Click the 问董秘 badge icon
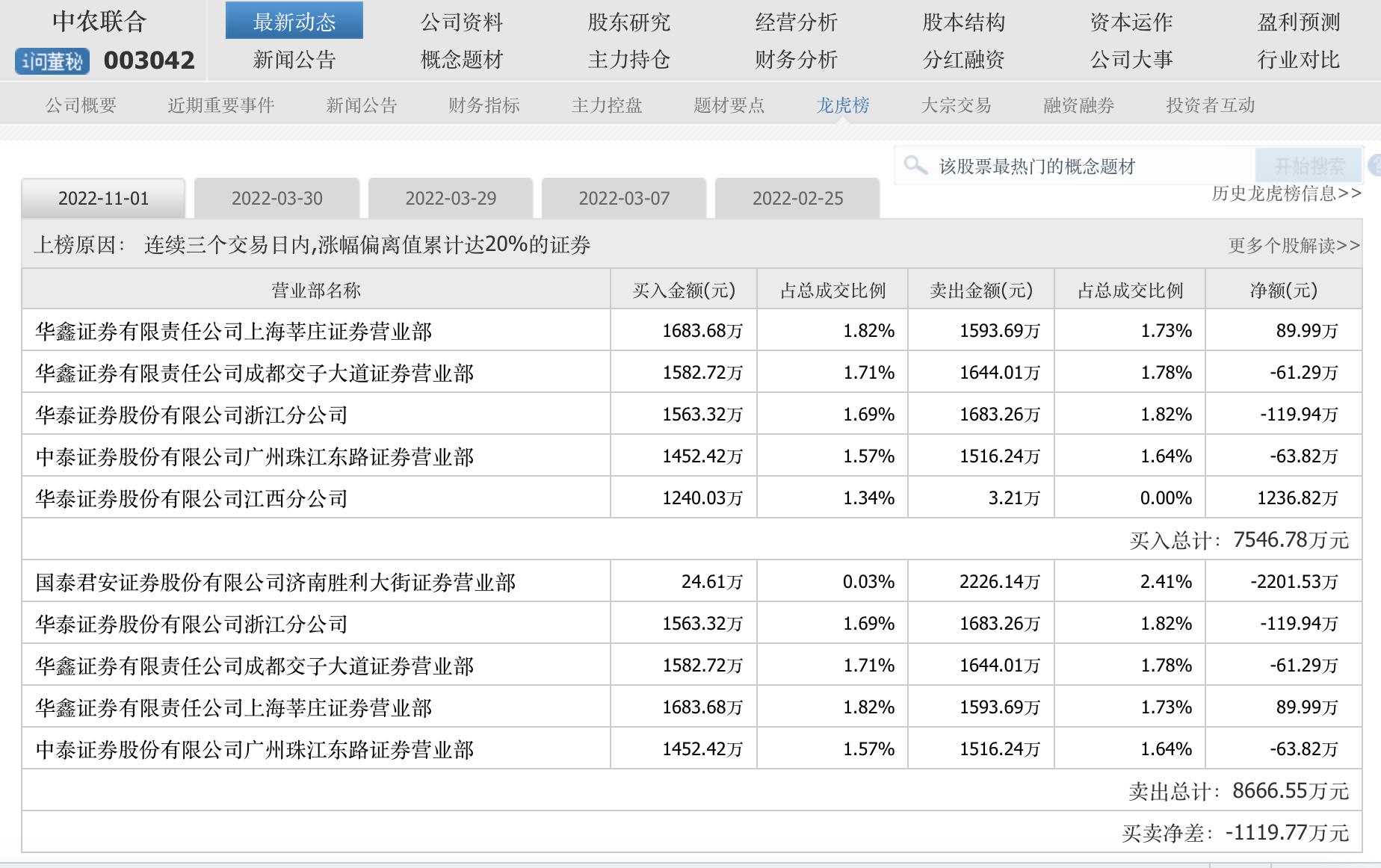The width and height of the screenshot is (1381, 868). pyautogui.click(x=52, y=61)
